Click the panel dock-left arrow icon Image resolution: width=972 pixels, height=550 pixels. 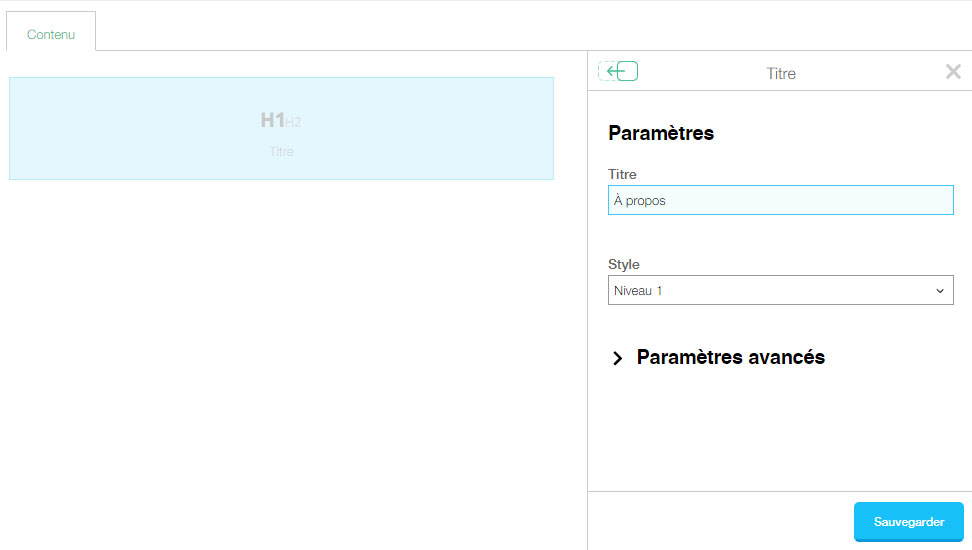618,71
